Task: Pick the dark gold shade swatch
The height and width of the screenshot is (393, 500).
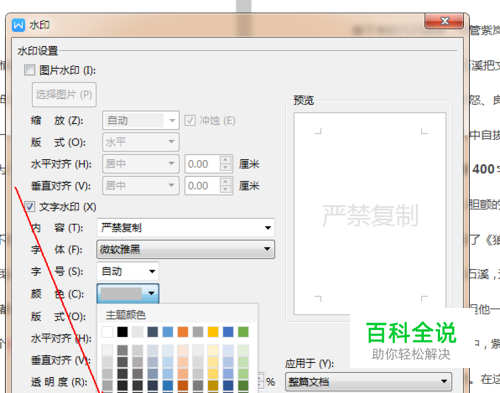Action: (x=213, y=385)
